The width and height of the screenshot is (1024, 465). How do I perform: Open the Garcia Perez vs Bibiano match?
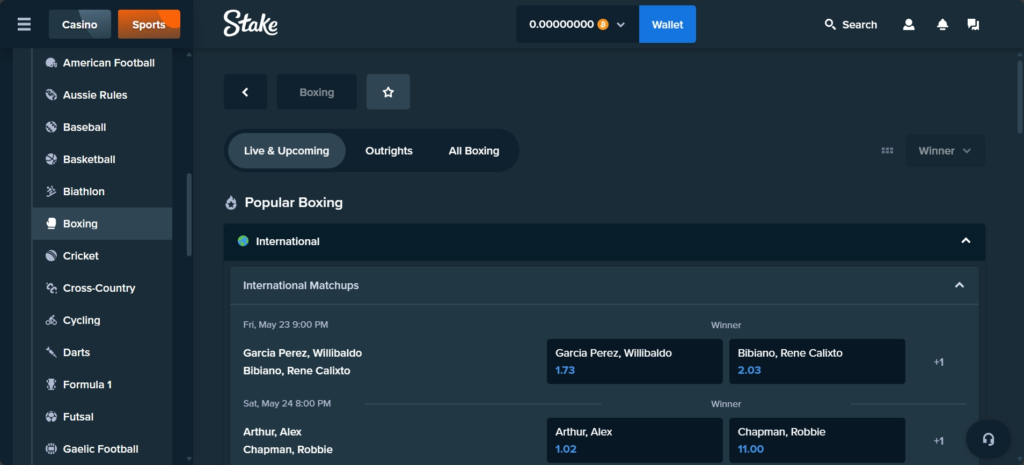tap(302, 362)
